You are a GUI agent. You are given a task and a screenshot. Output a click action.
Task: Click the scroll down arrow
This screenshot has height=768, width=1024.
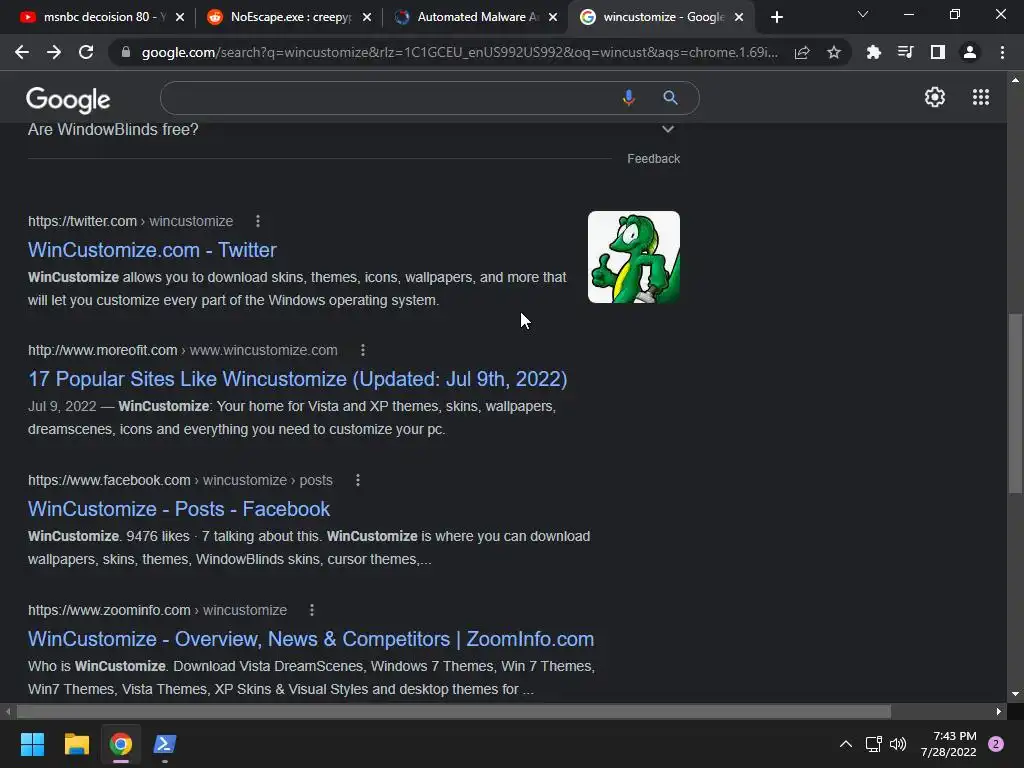tap(1015, 694)
